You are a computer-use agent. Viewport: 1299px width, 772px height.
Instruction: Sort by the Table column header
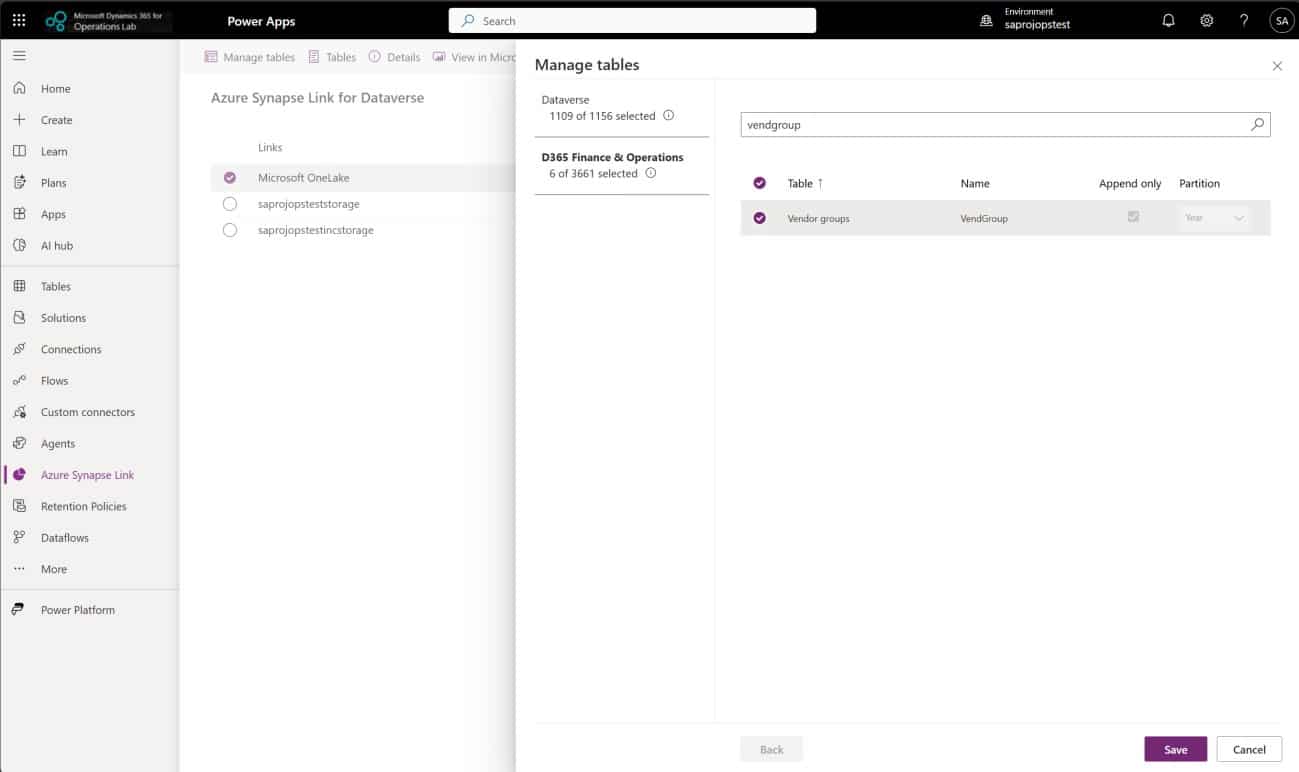(x=801, y=183)
